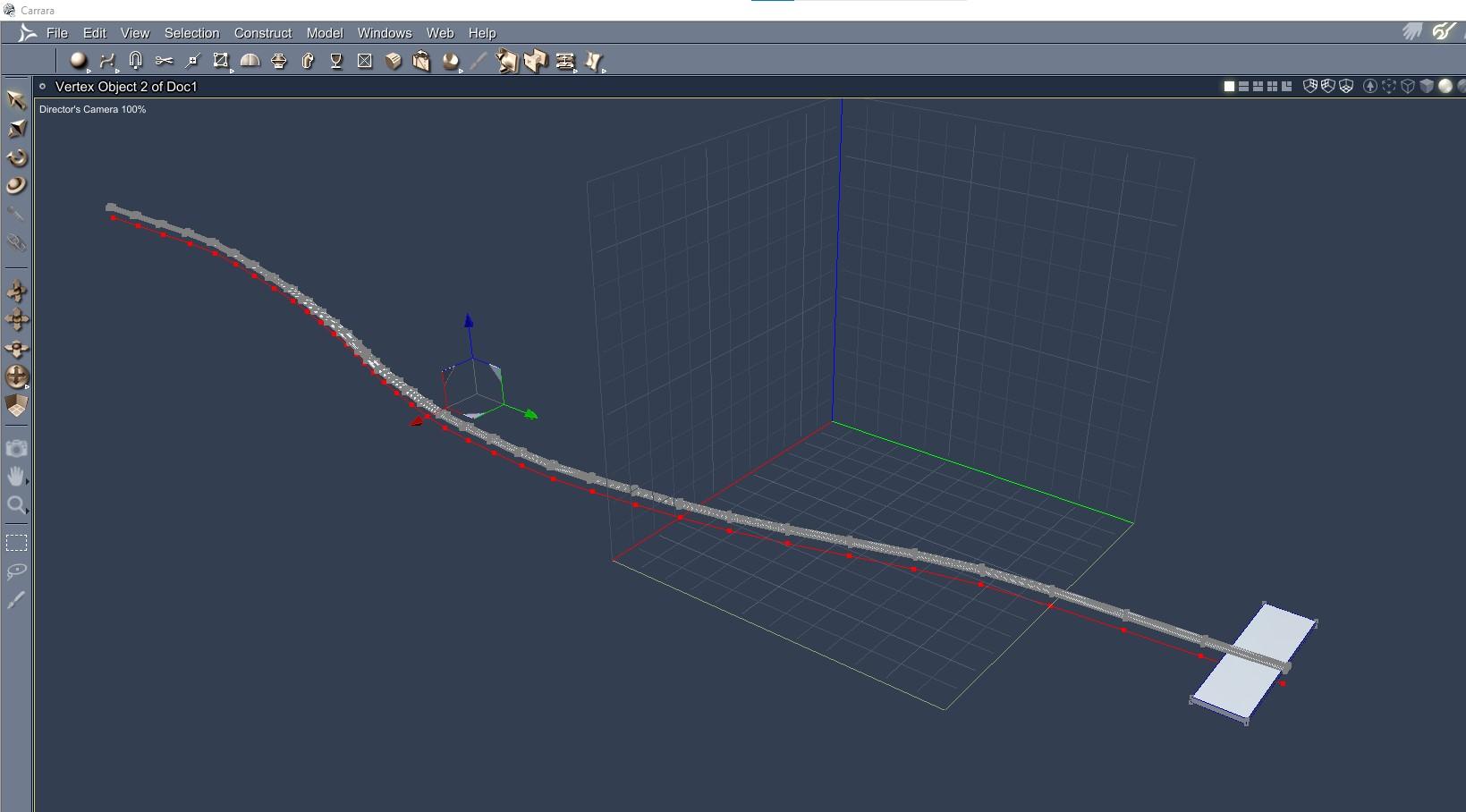Select the Scale tool in left sidebar
The width and height of the screenshot is (1466, 812).
[16, 128]
